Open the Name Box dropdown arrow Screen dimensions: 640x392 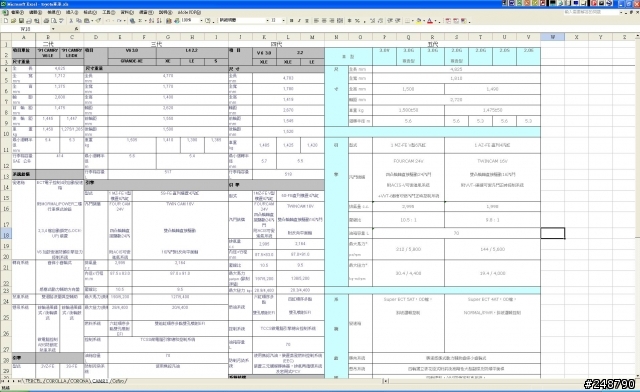tap(53, 29)
